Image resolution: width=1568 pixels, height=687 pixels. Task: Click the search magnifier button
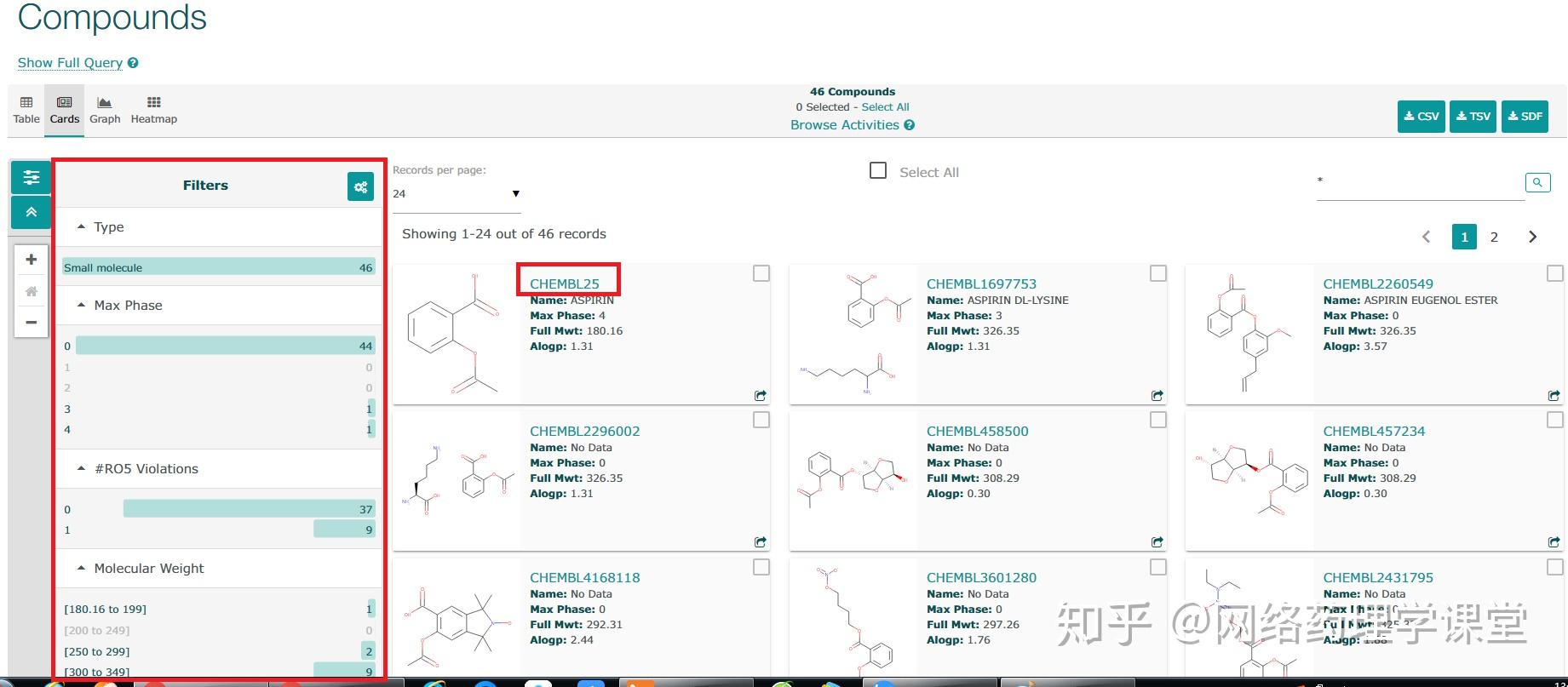(x=1536, y=182)
